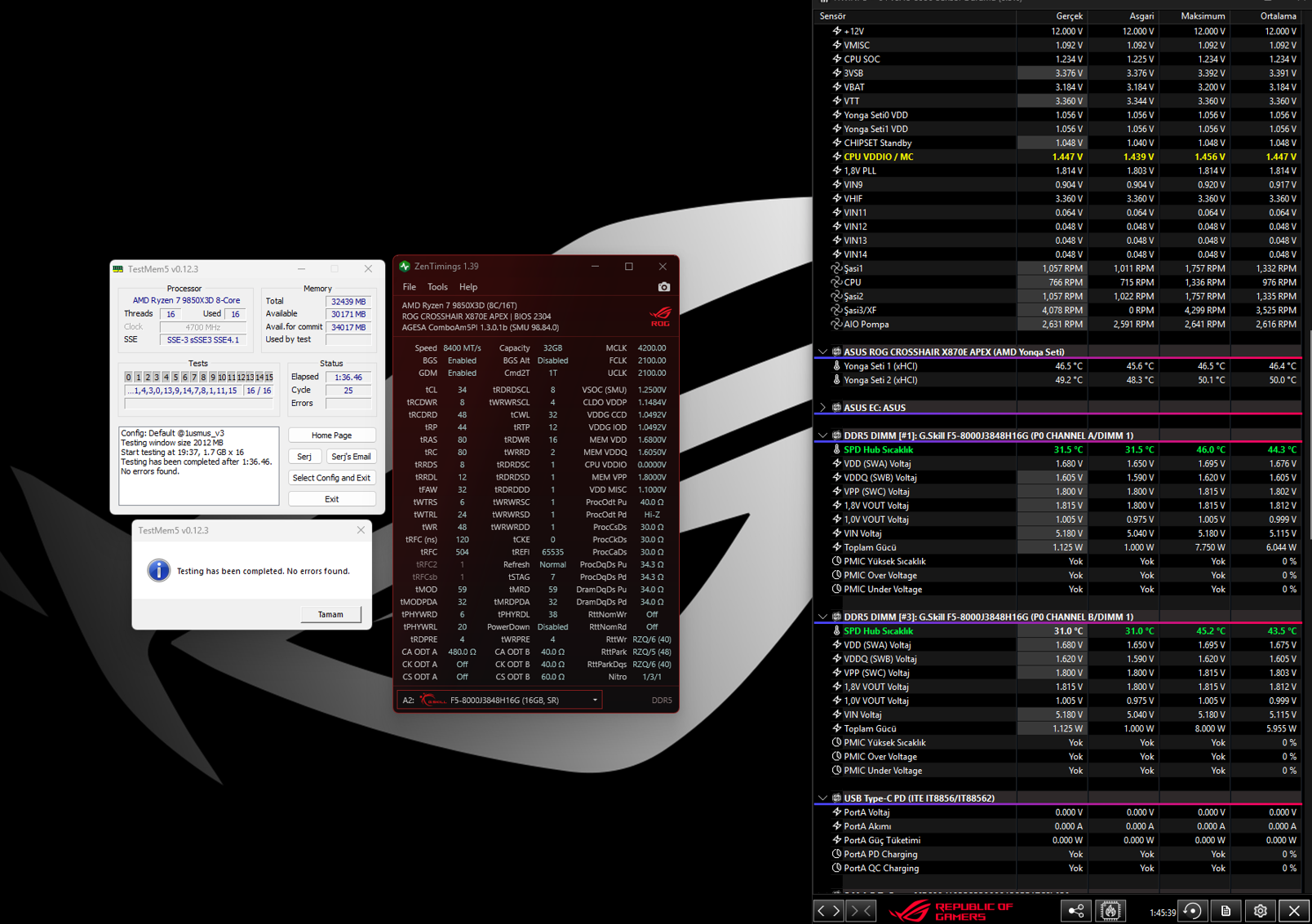Image resolution: width=1312 pixels, height=924 pixels.
Task: Click the fan icon beside Şasi3/XF
Action: (836, 311)
